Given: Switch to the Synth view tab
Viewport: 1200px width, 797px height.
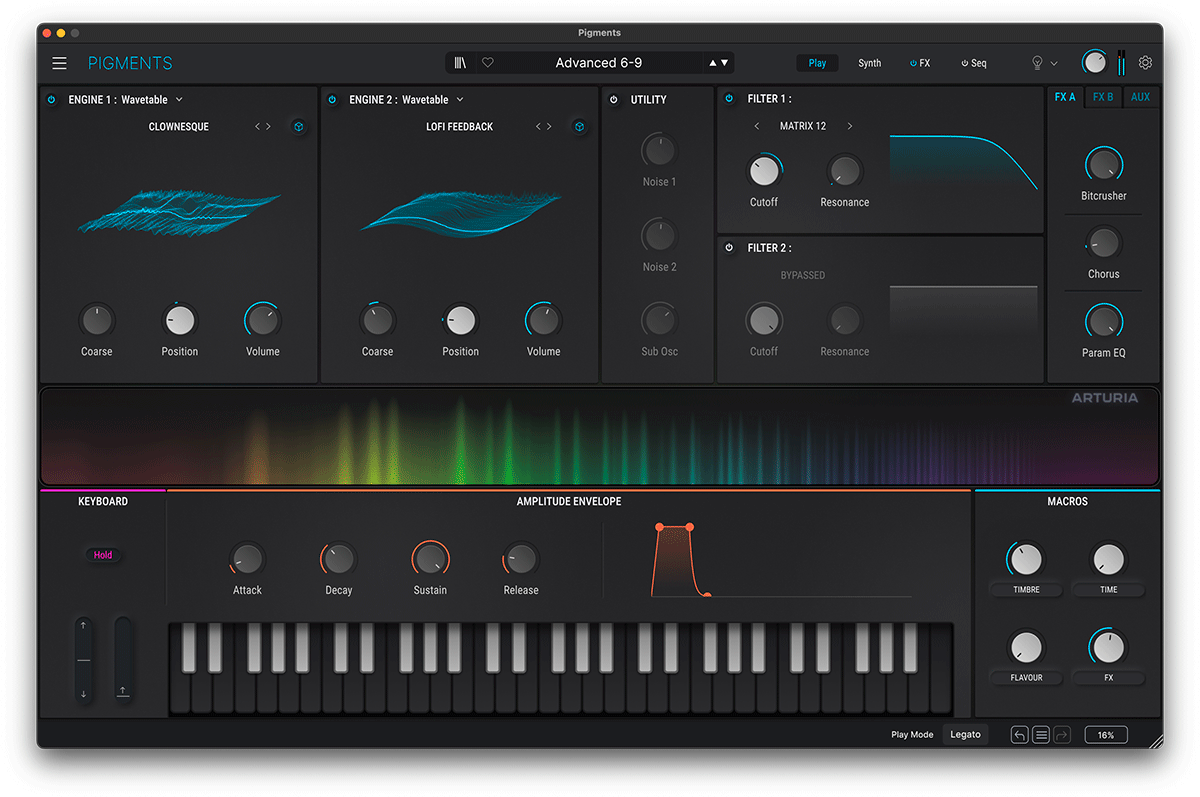Looking at the screenshot, I should 870,63.
